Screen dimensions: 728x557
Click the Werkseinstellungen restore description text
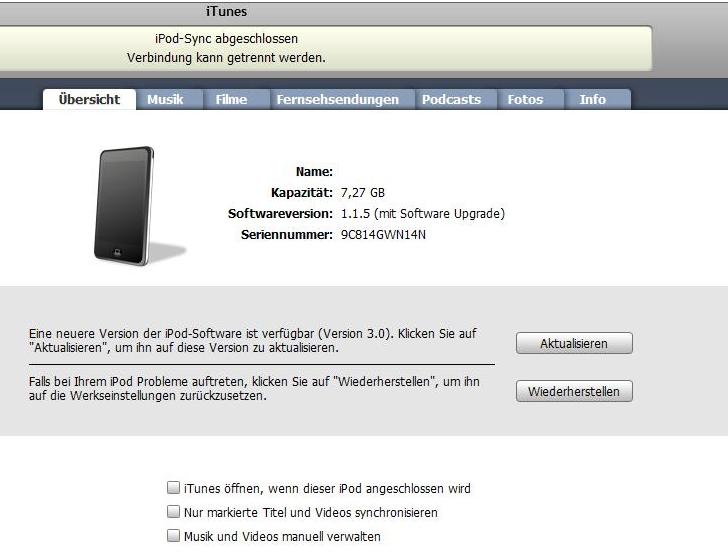pyautogui.click(x=254, y=389)
